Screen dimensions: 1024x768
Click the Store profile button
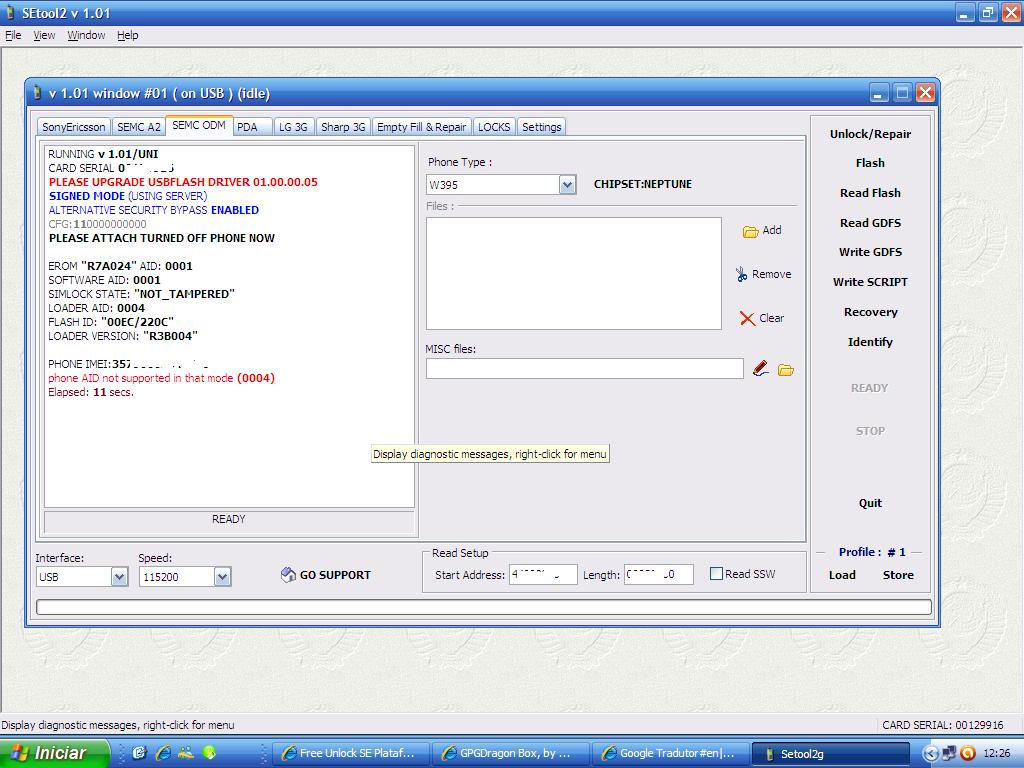click(898, 575)
